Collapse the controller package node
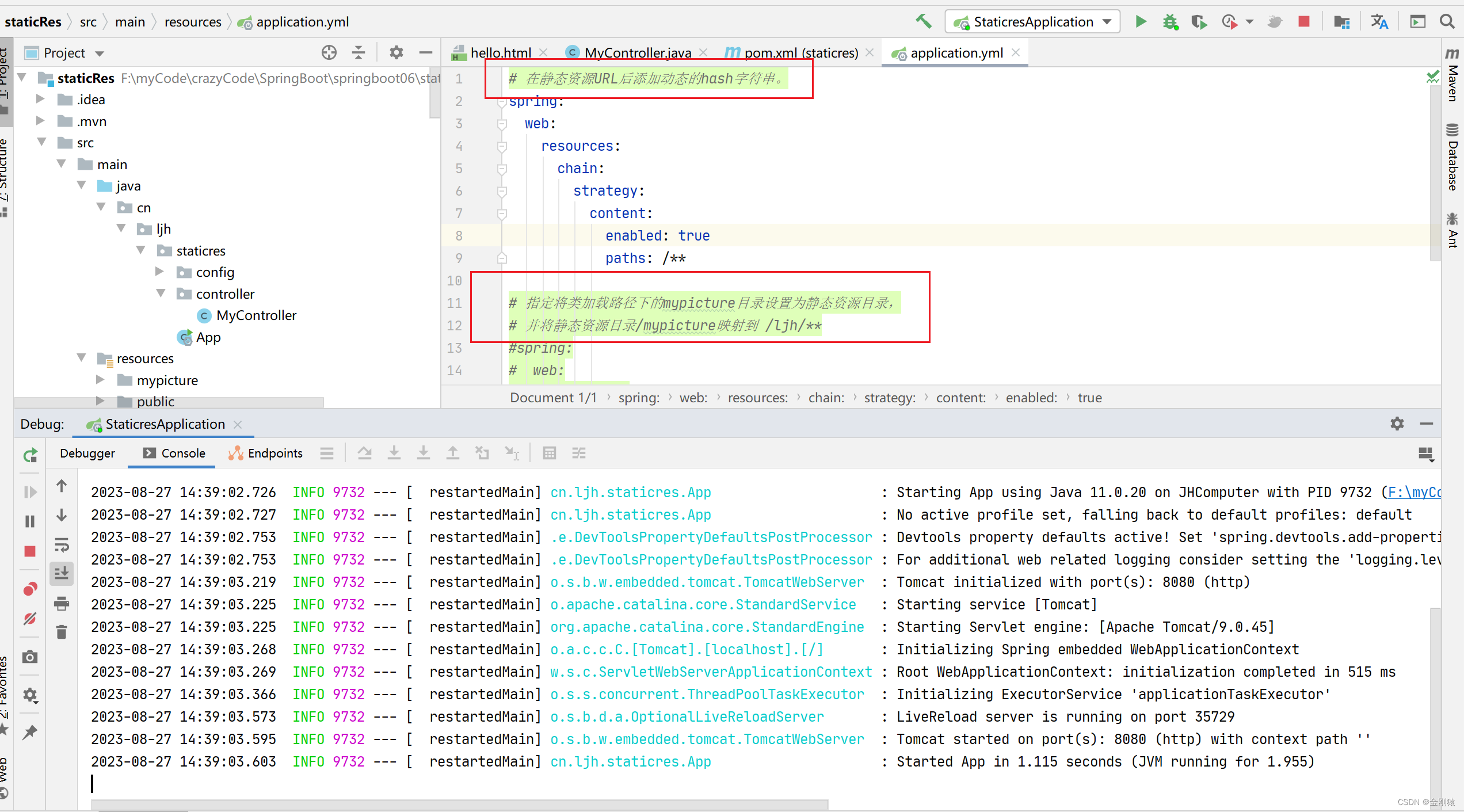The image size is (1464, 812). tap(161, 293)
